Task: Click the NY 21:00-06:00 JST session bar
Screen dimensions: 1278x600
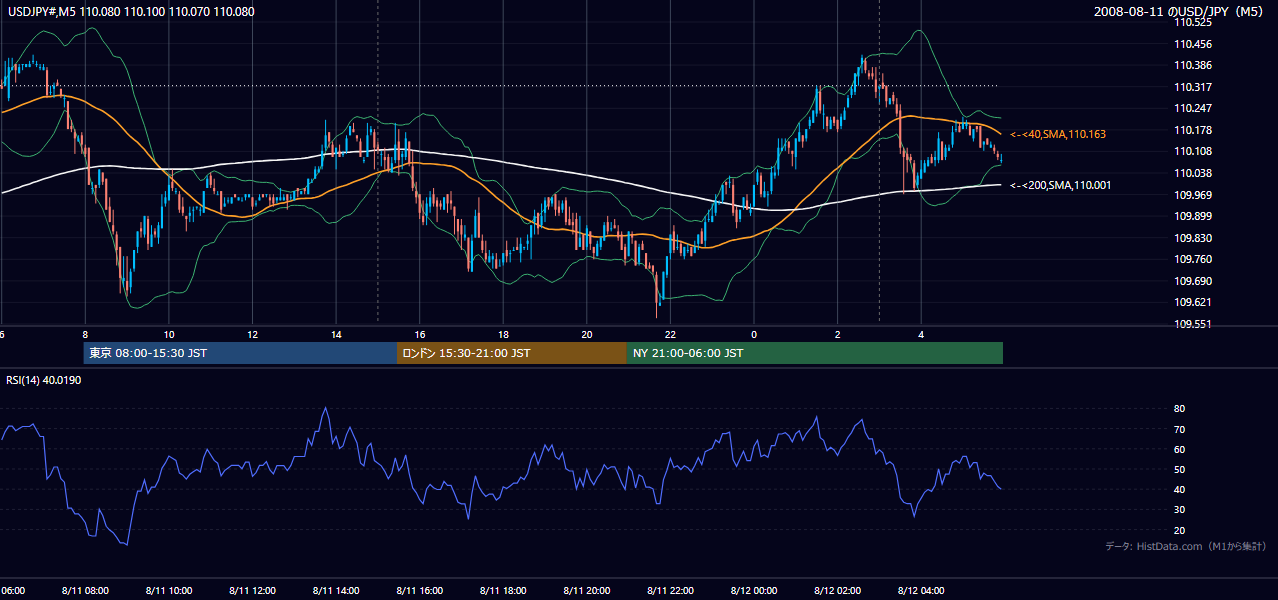Action: click(x=815, y=353)
